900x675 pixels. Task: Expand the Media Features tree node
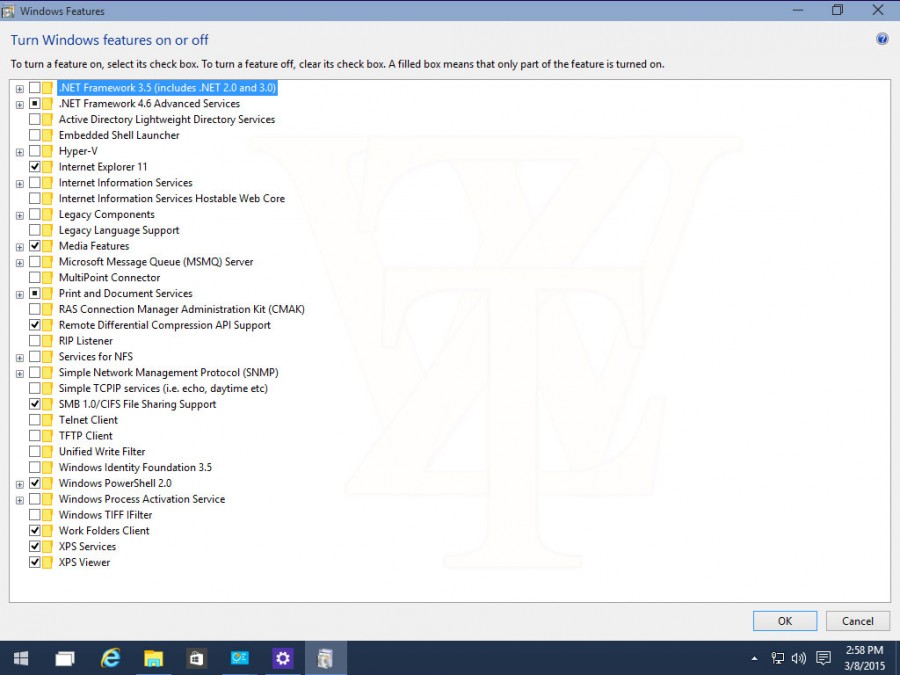tap(20, 247)
